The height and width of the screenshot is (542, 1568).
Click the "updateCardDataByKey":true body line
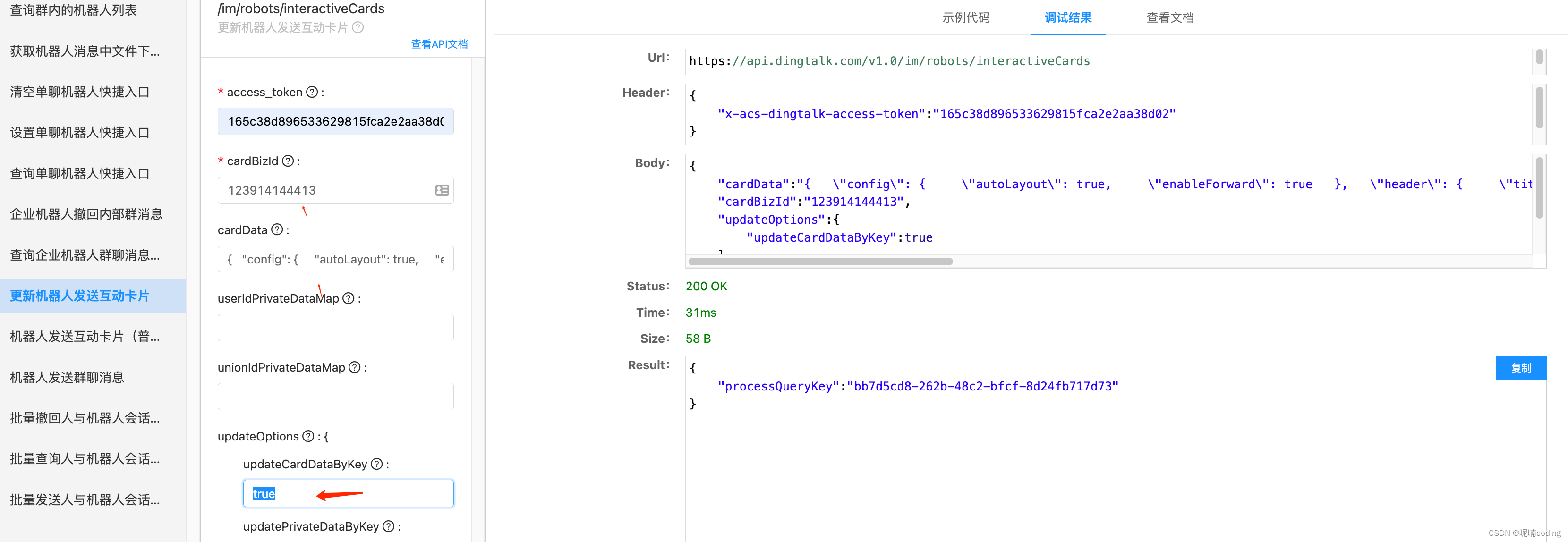[839, 237]
